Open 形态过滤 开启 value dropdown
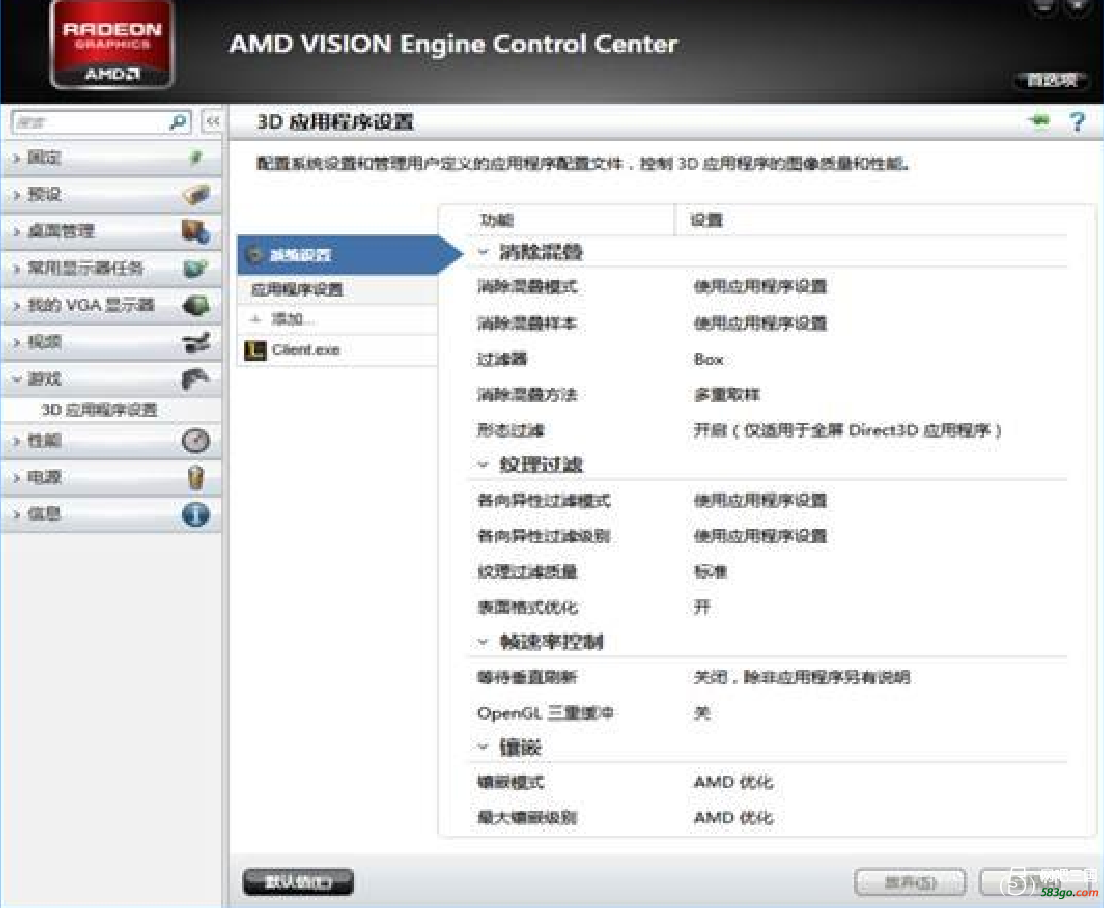This screenshot has height=908, width=1104. [847, 430]
